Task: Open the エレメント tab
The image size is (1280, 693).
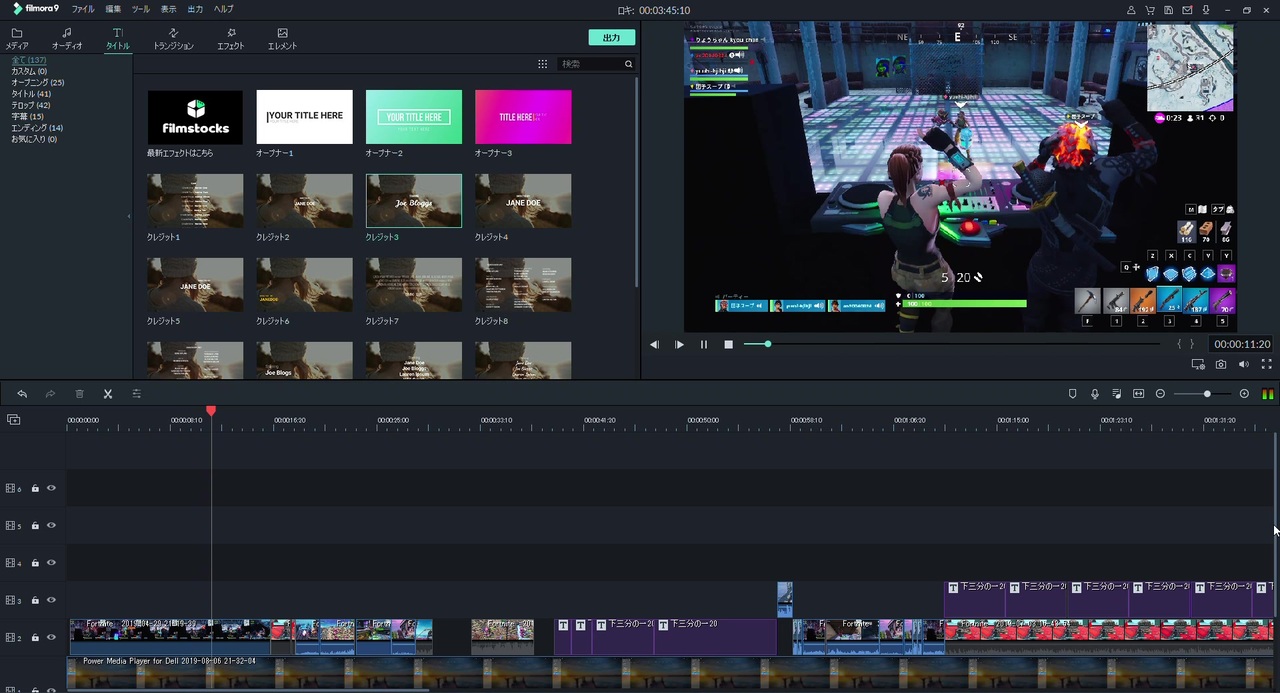Action: [282, 39]
